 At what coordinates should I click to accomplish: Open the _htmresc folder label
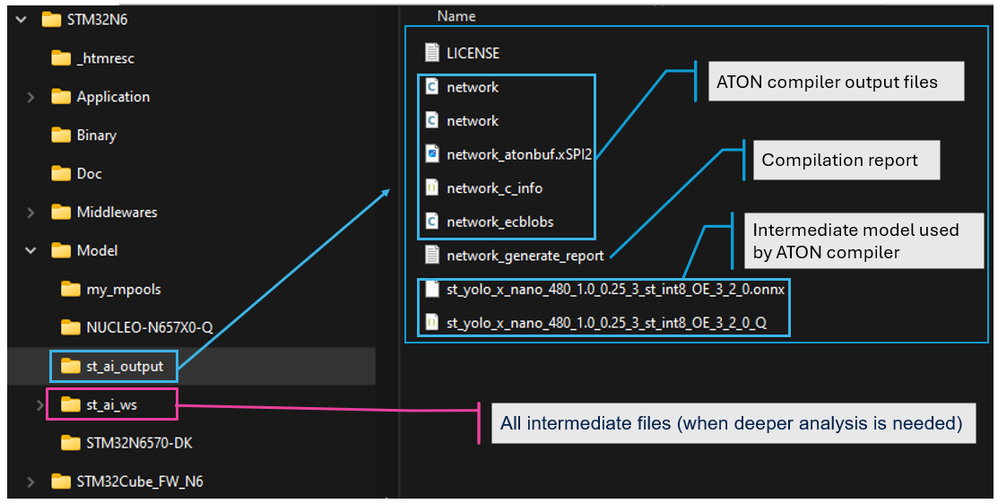coord(106,59)
